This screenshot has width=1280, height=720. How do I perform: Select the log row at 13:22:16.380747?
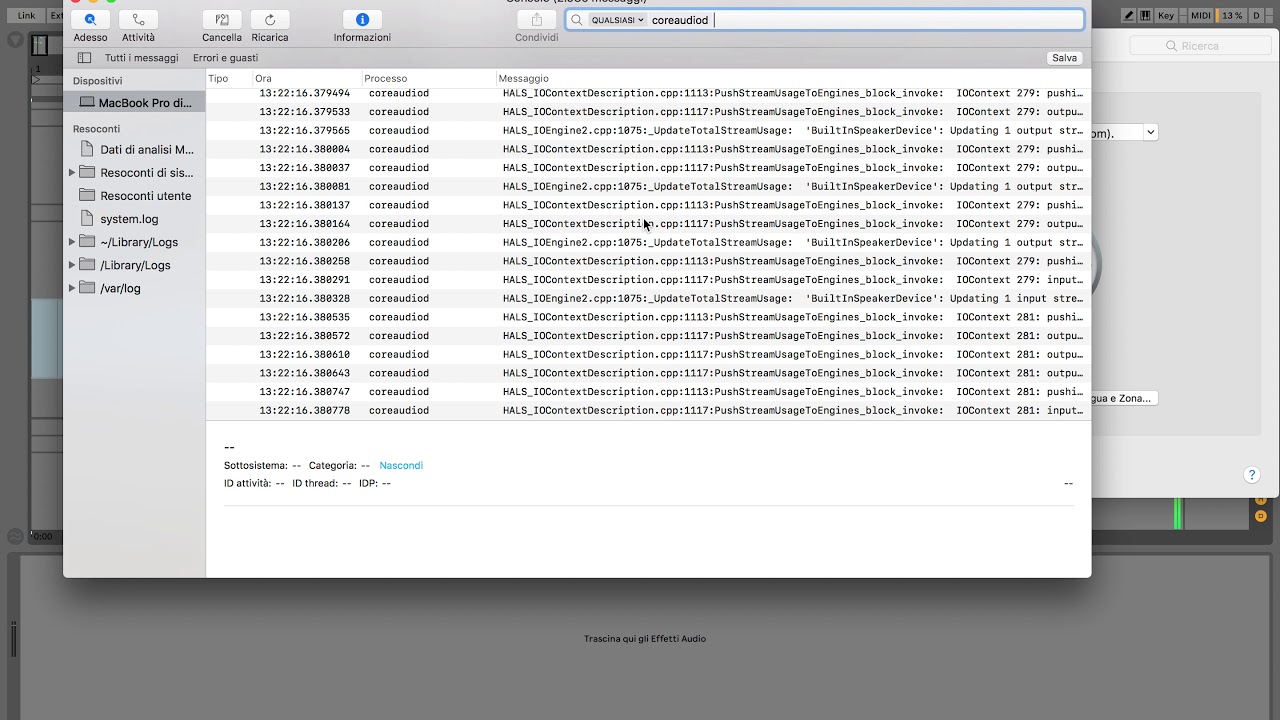648,392
